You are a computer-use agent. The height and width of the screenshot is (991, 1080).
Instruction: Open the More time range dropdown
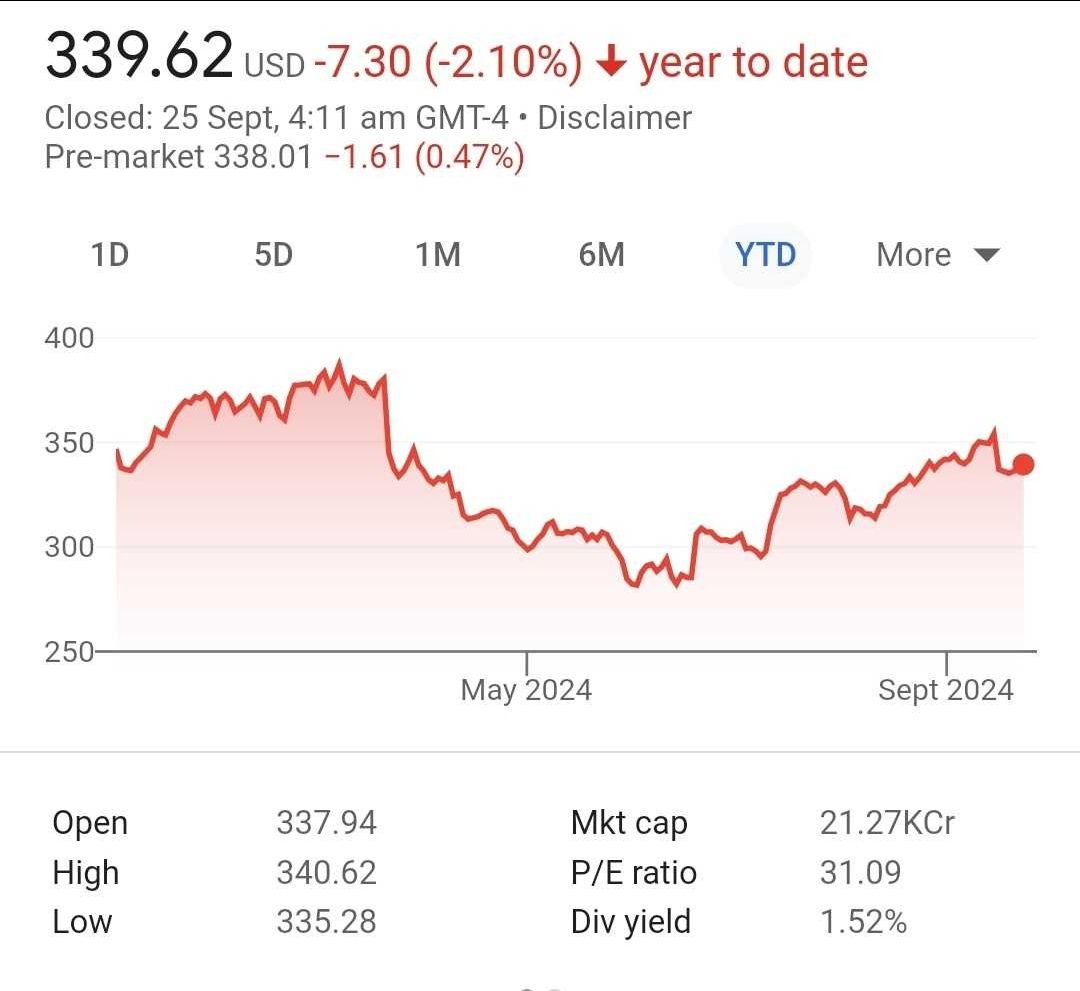[x=937, y=255]
